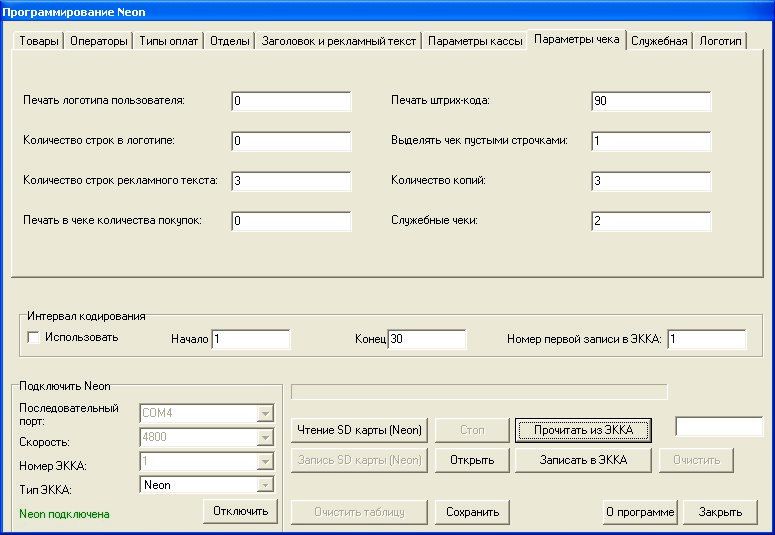
Task: Click Запись SD карты (Neon) button
Action: click(359, 460)
